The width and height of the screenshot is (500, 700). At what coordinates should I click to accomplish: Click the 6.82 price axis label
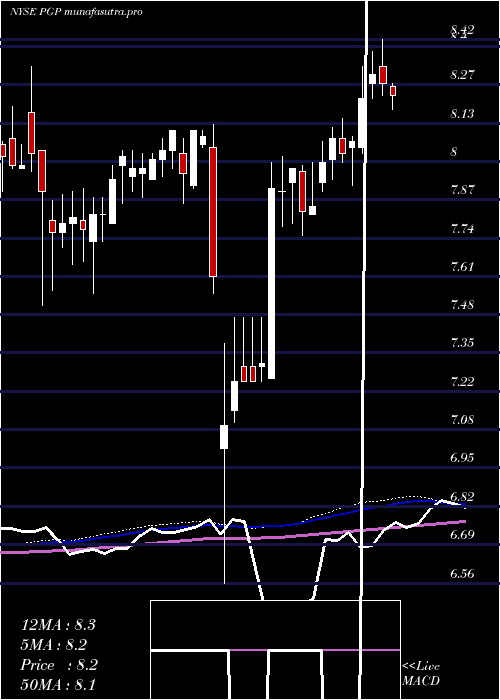[462, 496]
